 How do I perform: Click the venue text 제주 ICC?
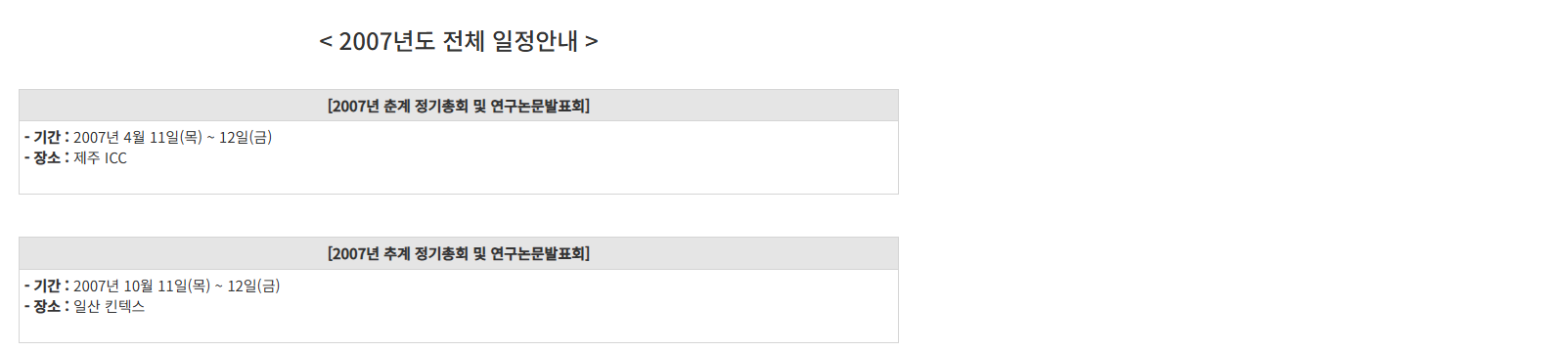pyautogui.click(x=100, y=157)
